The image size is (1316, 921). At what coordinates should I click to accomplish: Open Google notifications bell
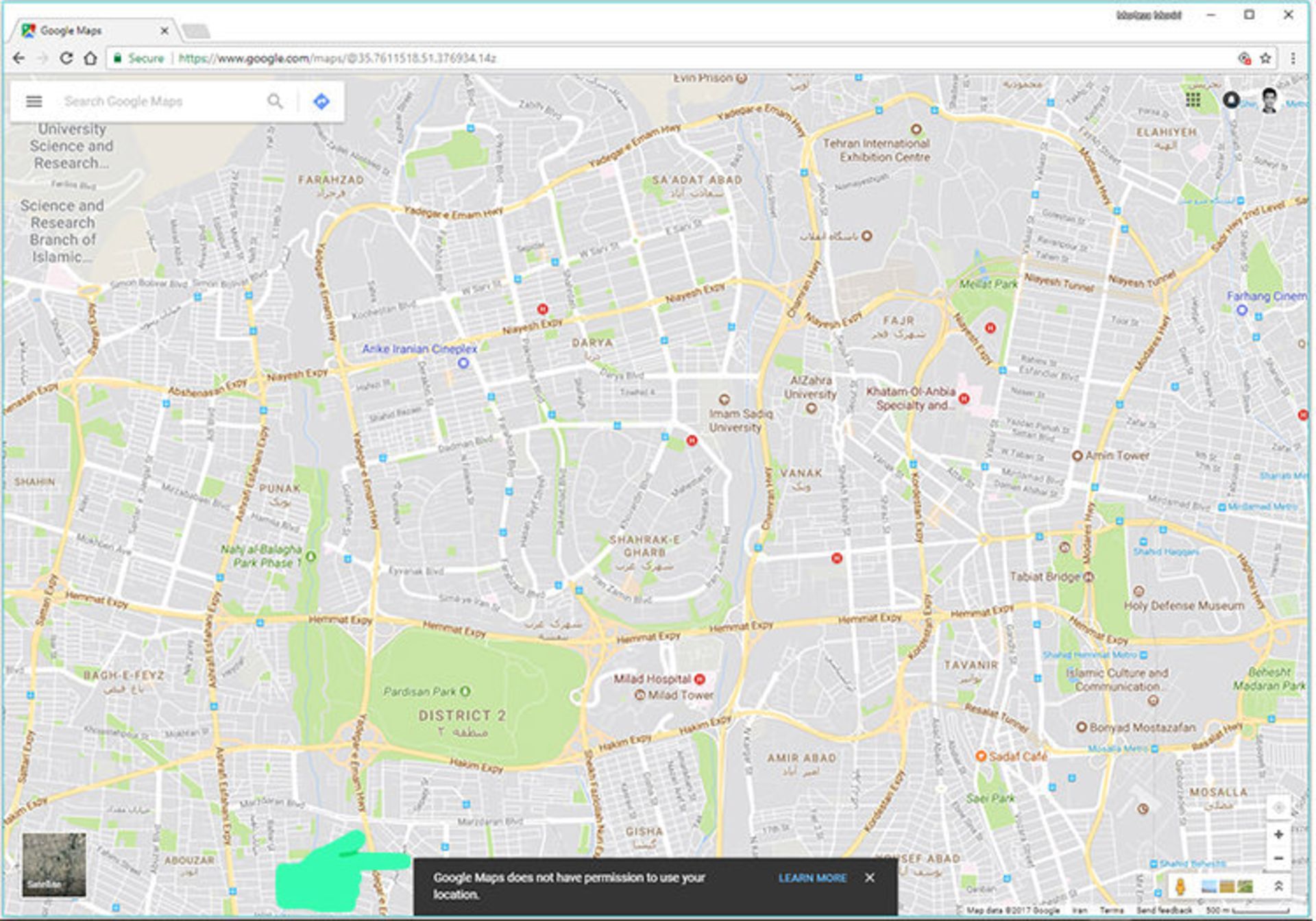1231,100
